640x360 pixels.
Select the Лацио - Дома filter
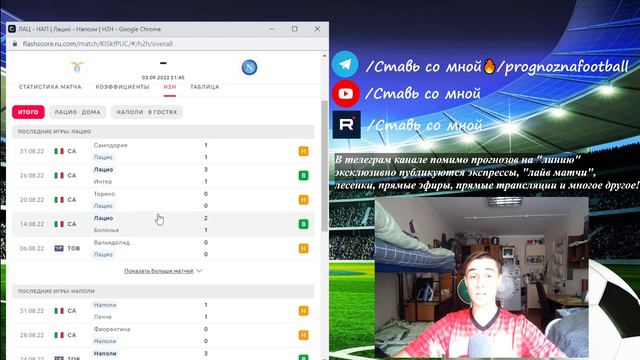pyautogui.click(x=78, y=112)
